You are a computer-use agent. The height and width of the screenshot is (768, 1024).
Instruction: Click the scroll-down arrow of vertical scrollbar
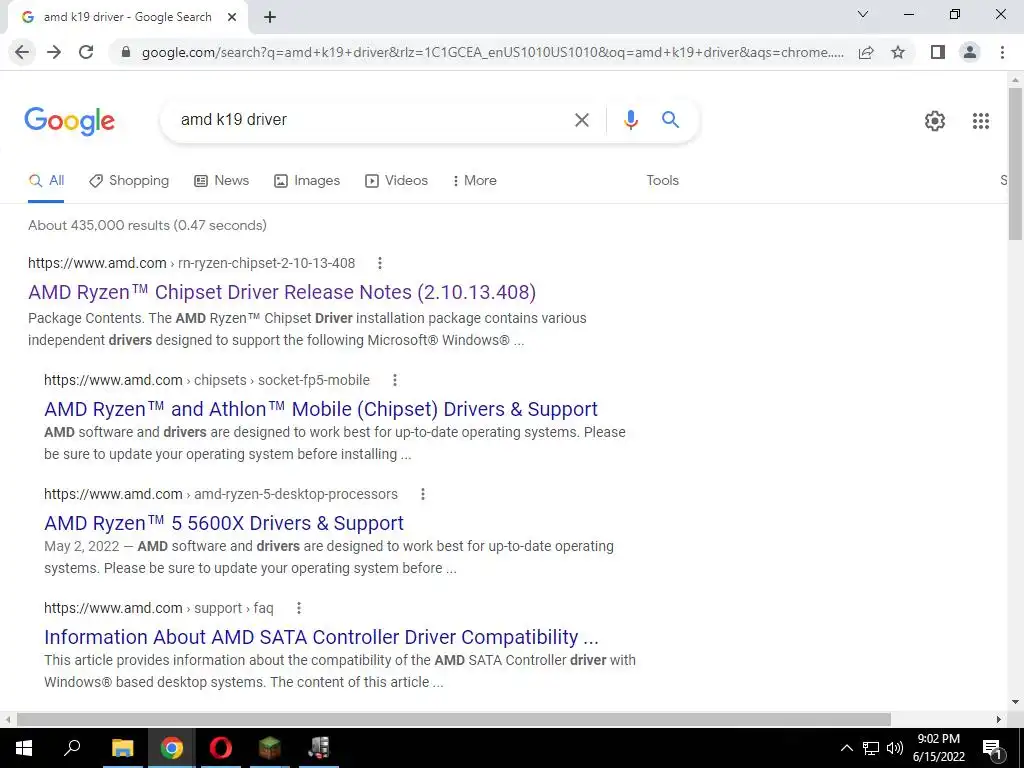[1015, 702]
